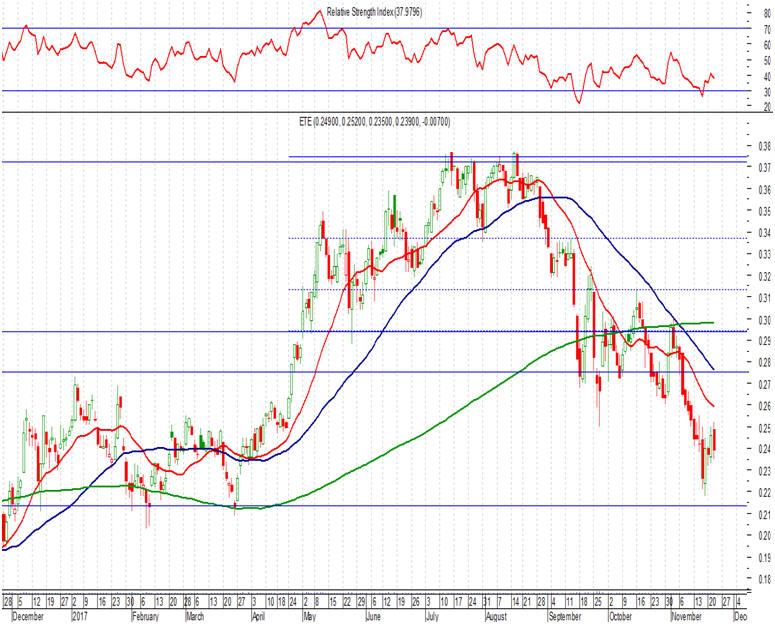Select the February month label
The image size is (775, 624).
point(145,617)
